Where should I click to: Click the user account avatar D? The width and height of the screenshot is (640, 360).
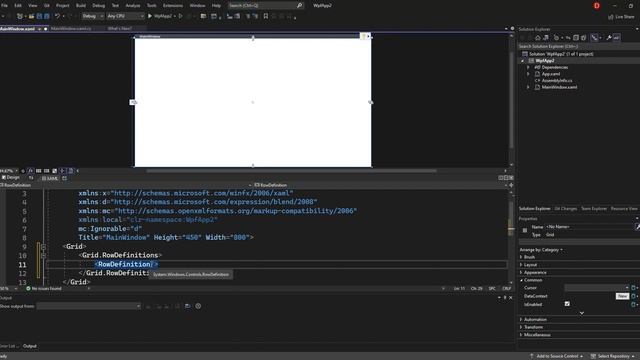(597, 6)
